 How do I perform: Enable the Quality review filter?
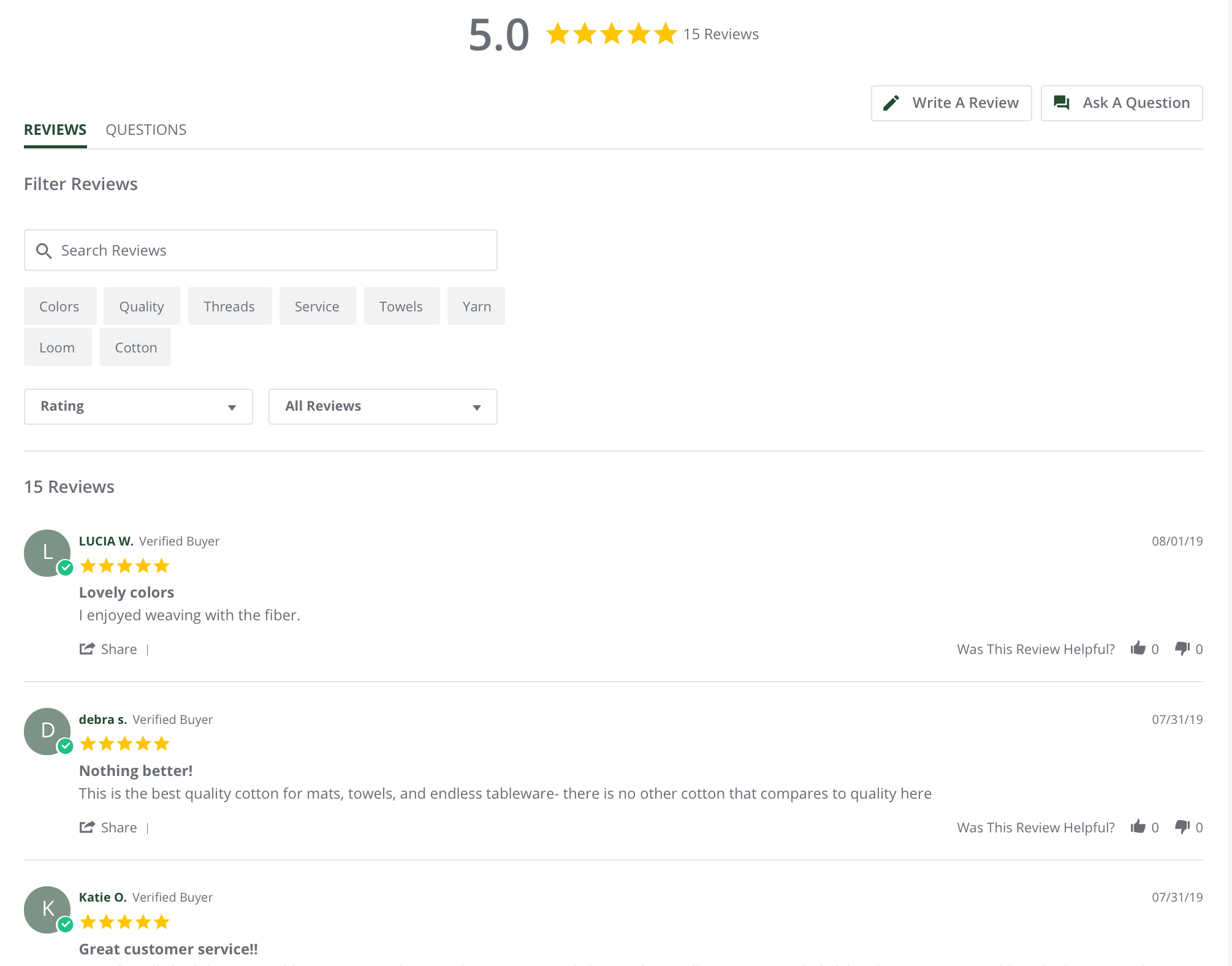(x=142, y=306)
